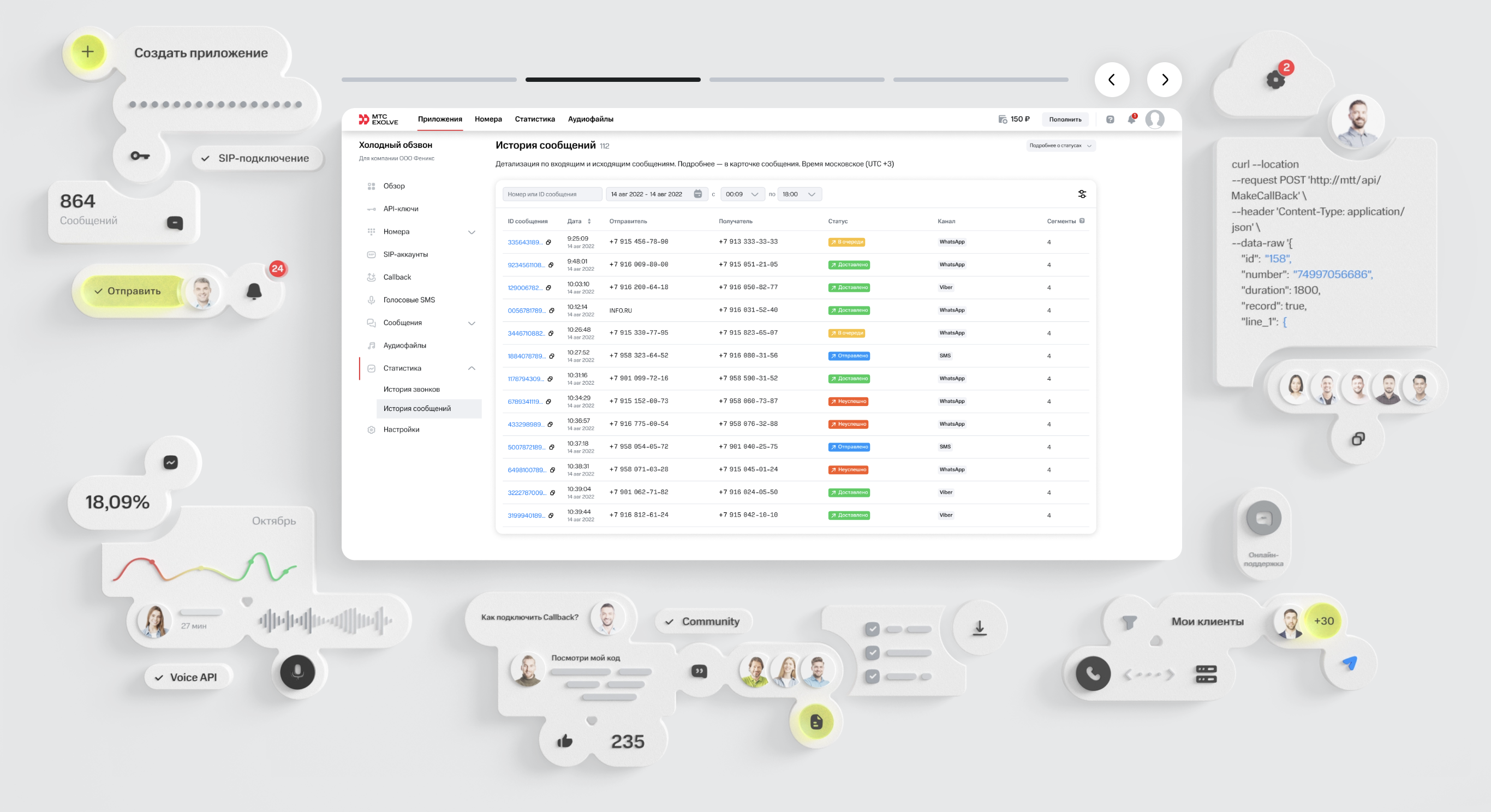Click the key icon bubble
Viewport: 1491px width, 812px height.
(x=140, y=156)
